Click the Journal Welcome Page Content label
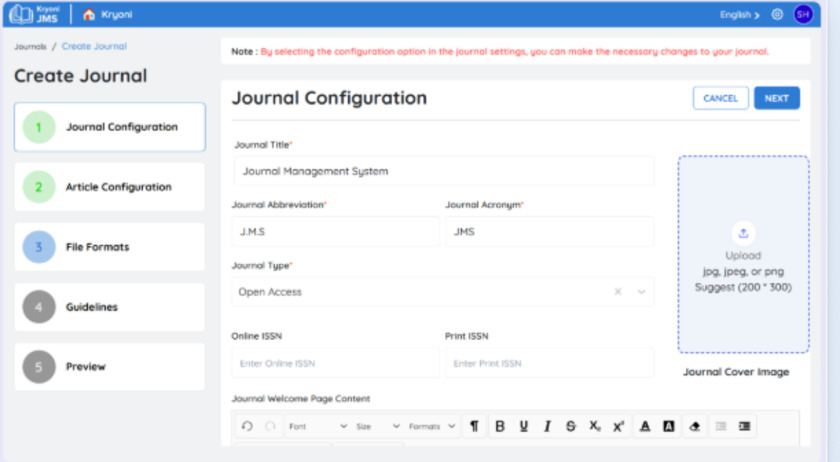The height and width of the screenshot is (462, 840). (x=301, y=398)
